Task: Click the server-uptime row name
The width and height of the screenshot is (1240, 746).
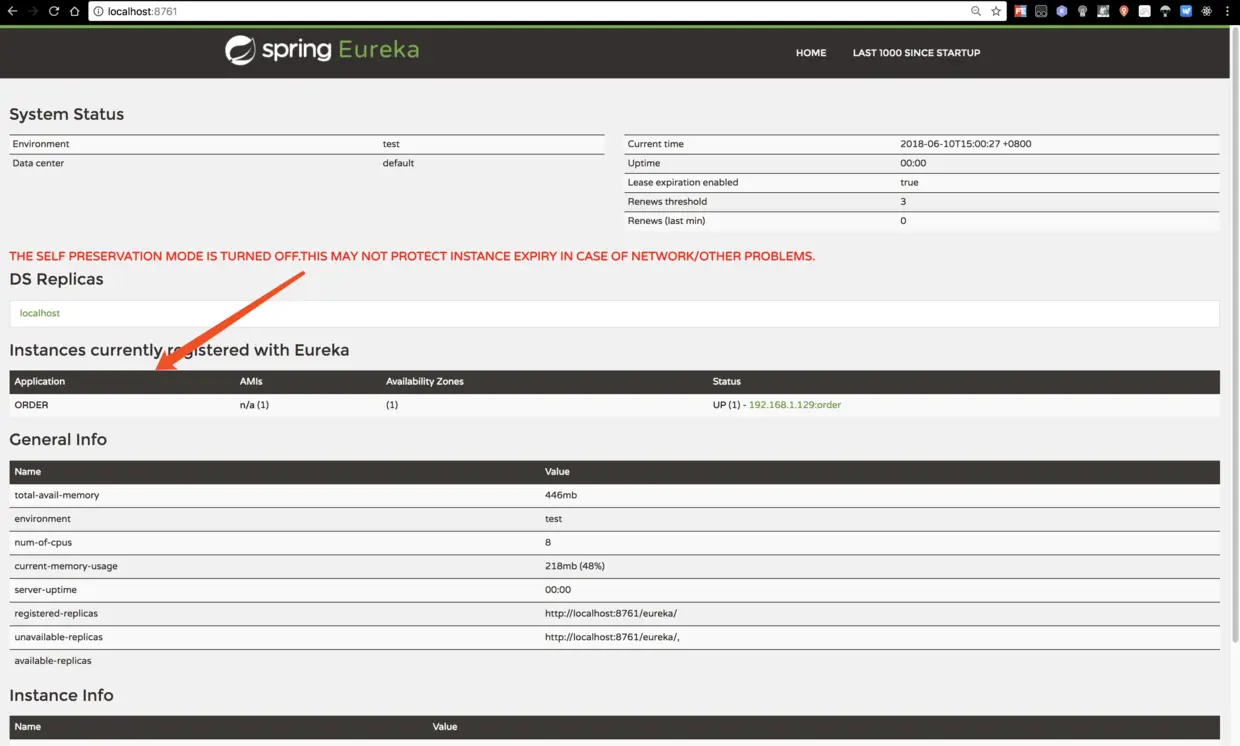Action: (x=43, y=590)
